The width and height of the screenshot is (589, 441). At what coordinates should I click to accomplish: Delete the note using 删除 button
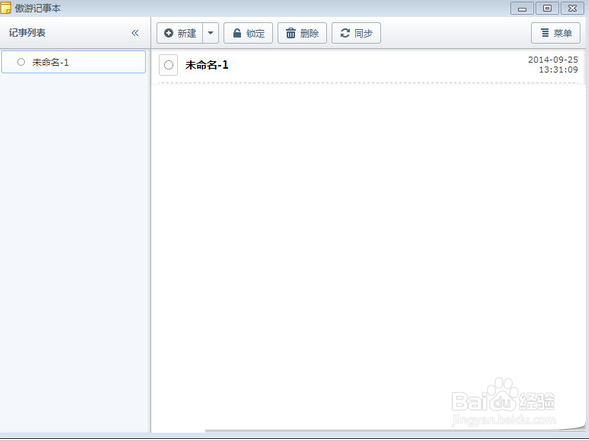[302, 33]
